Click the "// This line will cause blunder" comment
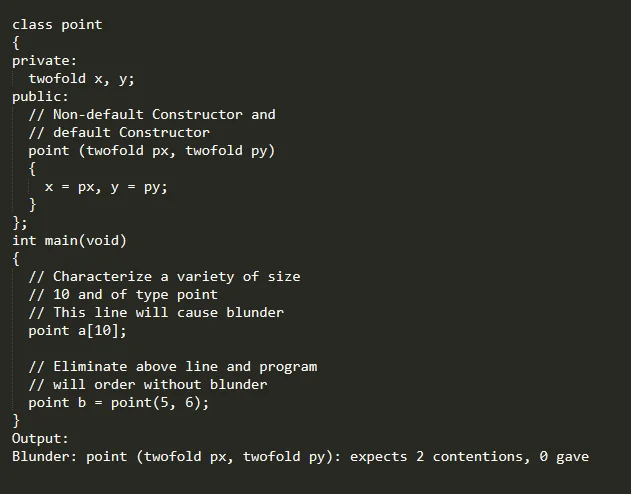This screenshot has height=494, width=631. pyautogui.click(x=156, y=313)
